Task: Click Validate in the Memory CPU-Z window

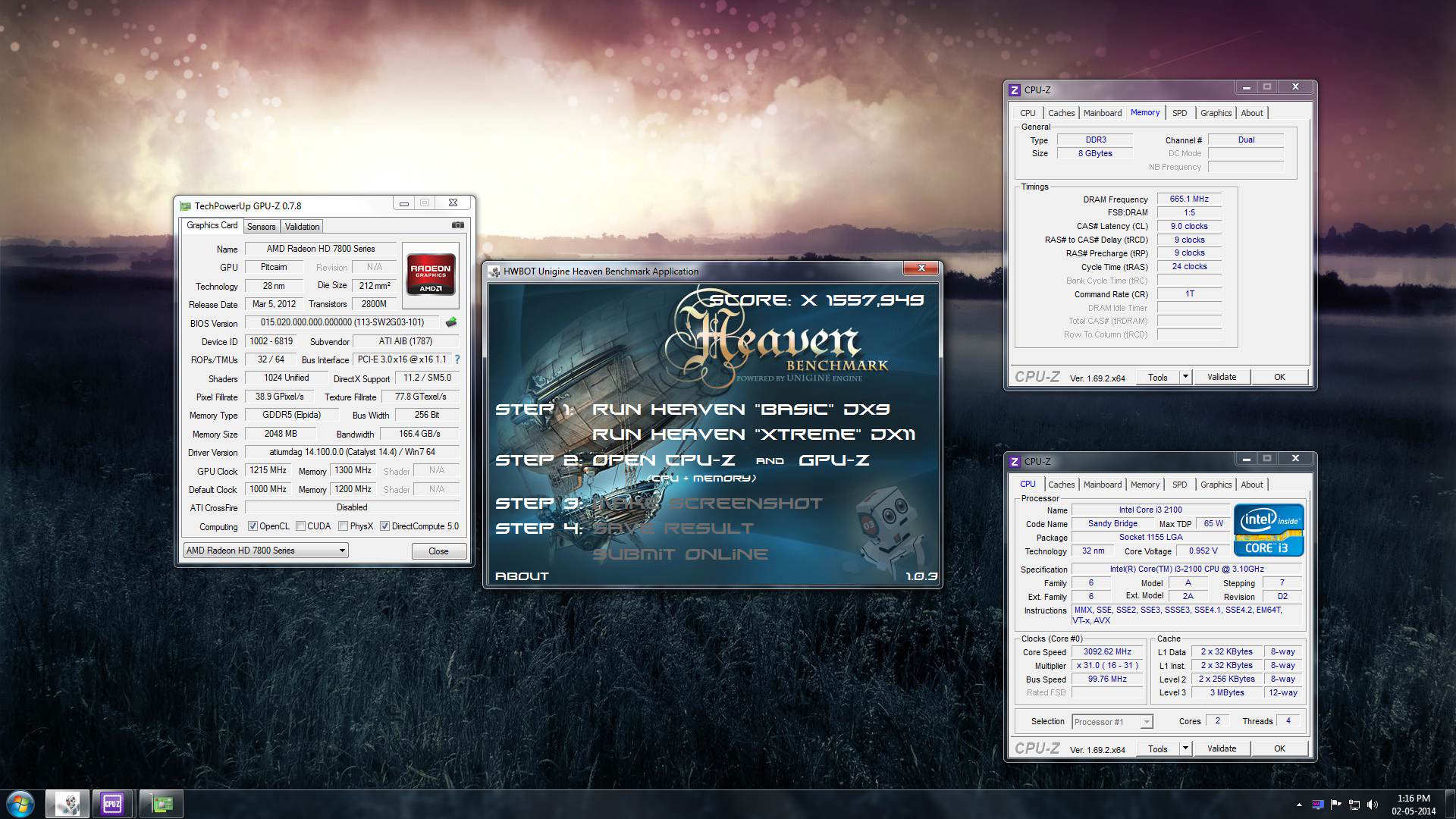Action: click(x=1222, y=377)
